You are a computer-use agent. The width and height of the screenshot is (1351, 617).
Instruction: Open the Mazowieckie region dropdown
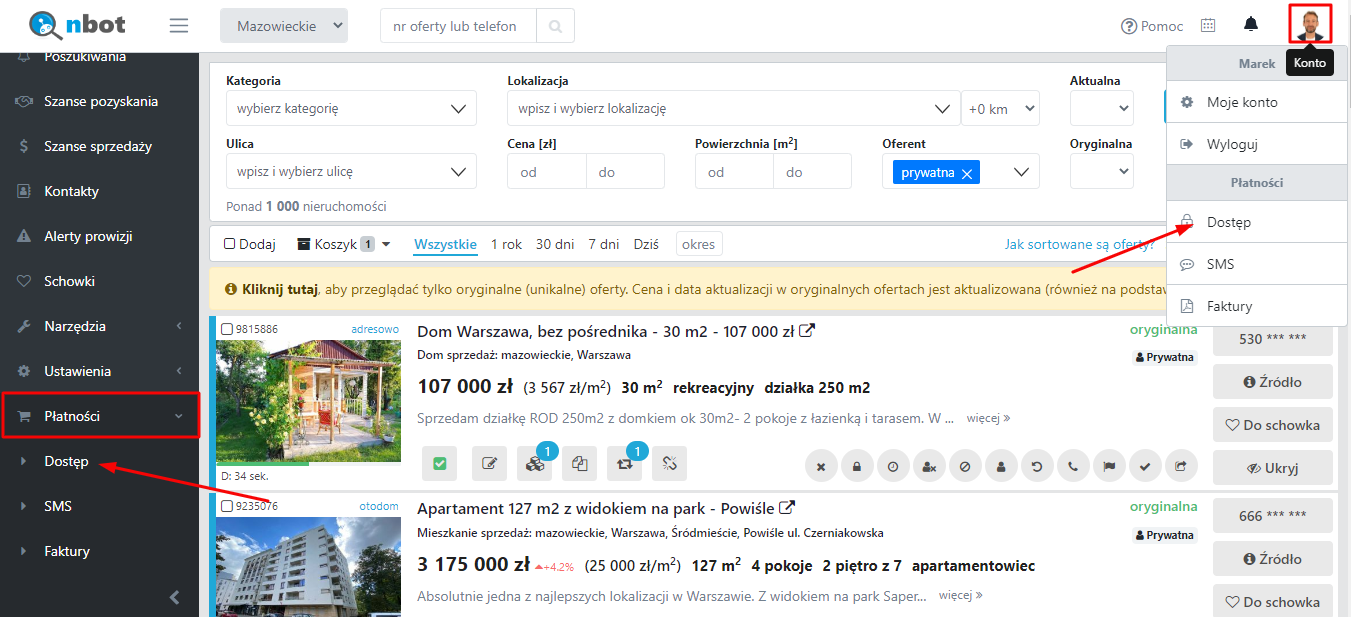pyautogui.click(x=284, y=26)
